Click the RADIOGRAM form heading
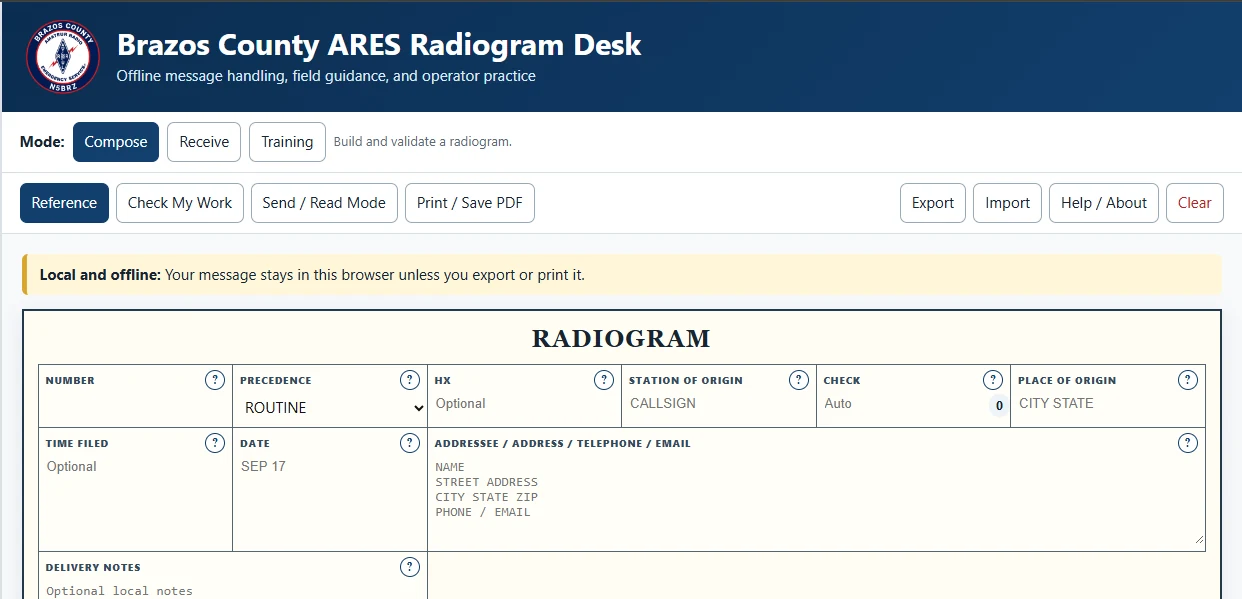Screen dimensions: 1242x599 pyautogui.click(x=621, y=339)
